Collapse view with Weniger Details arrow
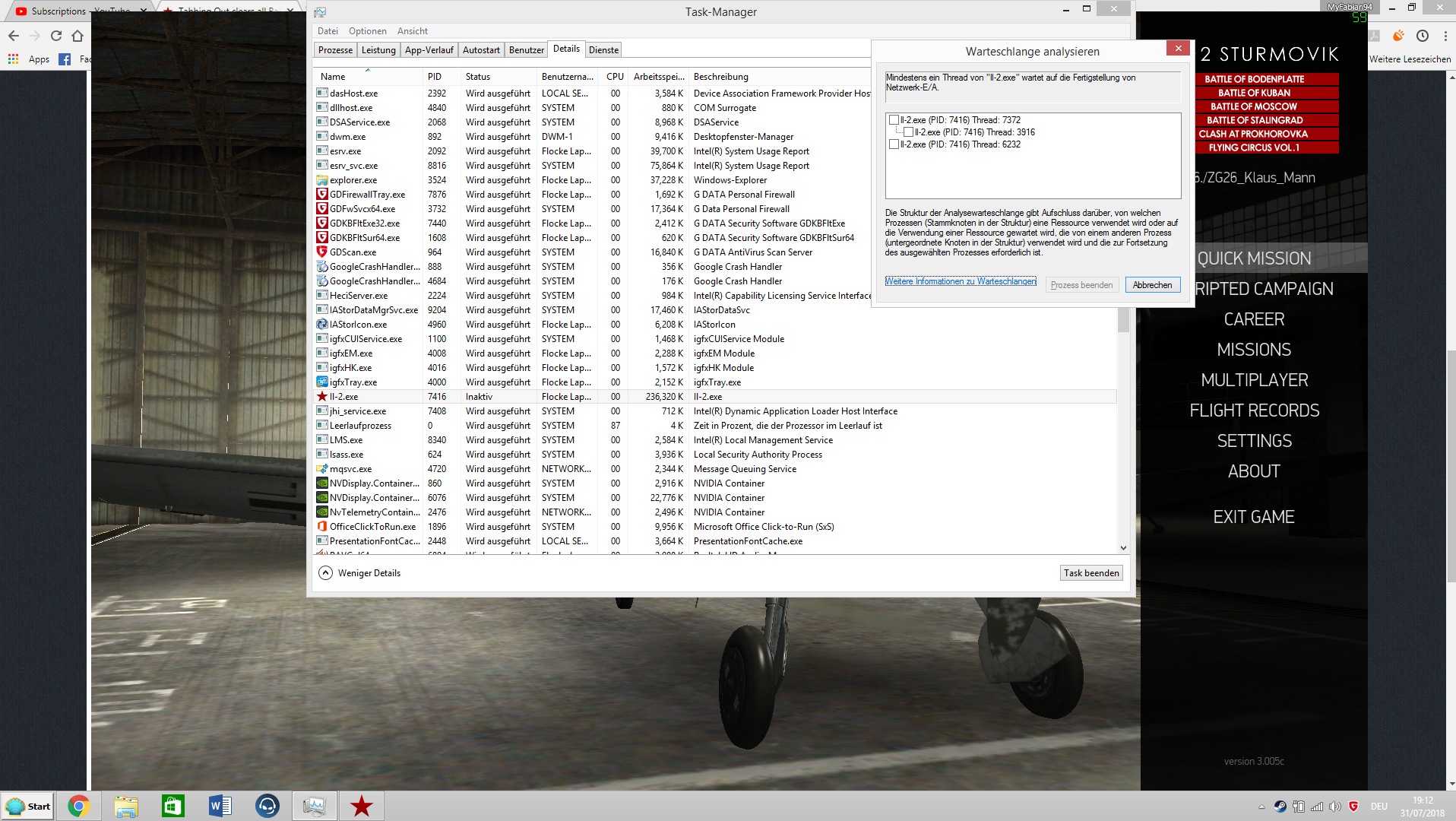 point(325,573)
